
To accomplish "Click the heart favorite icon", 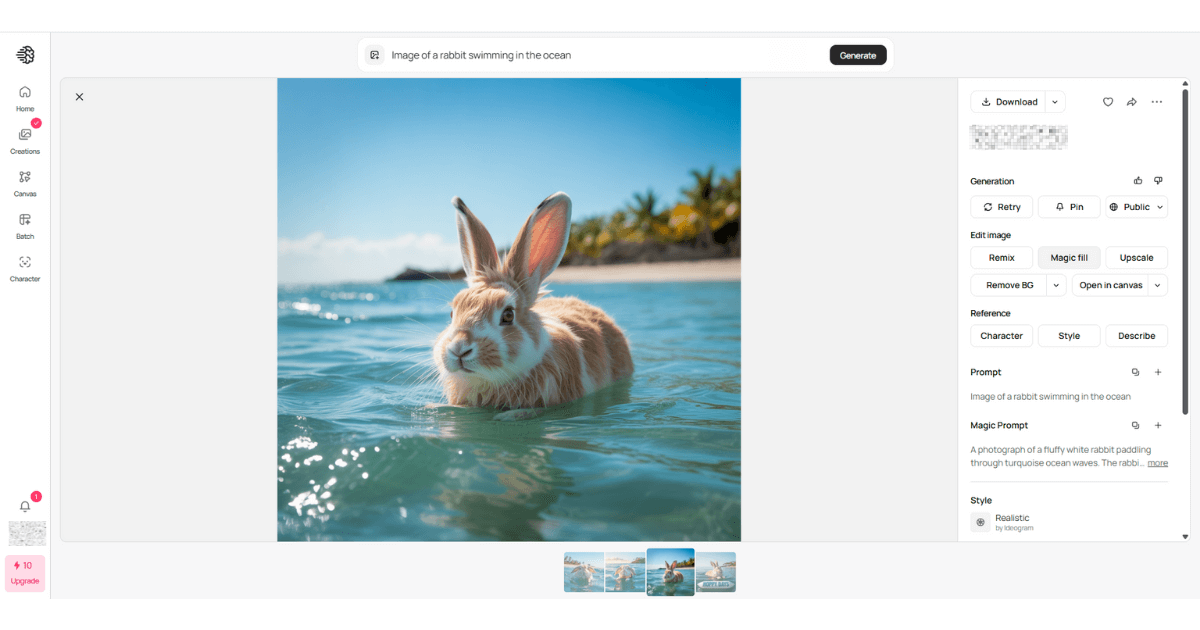I will tap(1108, 102).
